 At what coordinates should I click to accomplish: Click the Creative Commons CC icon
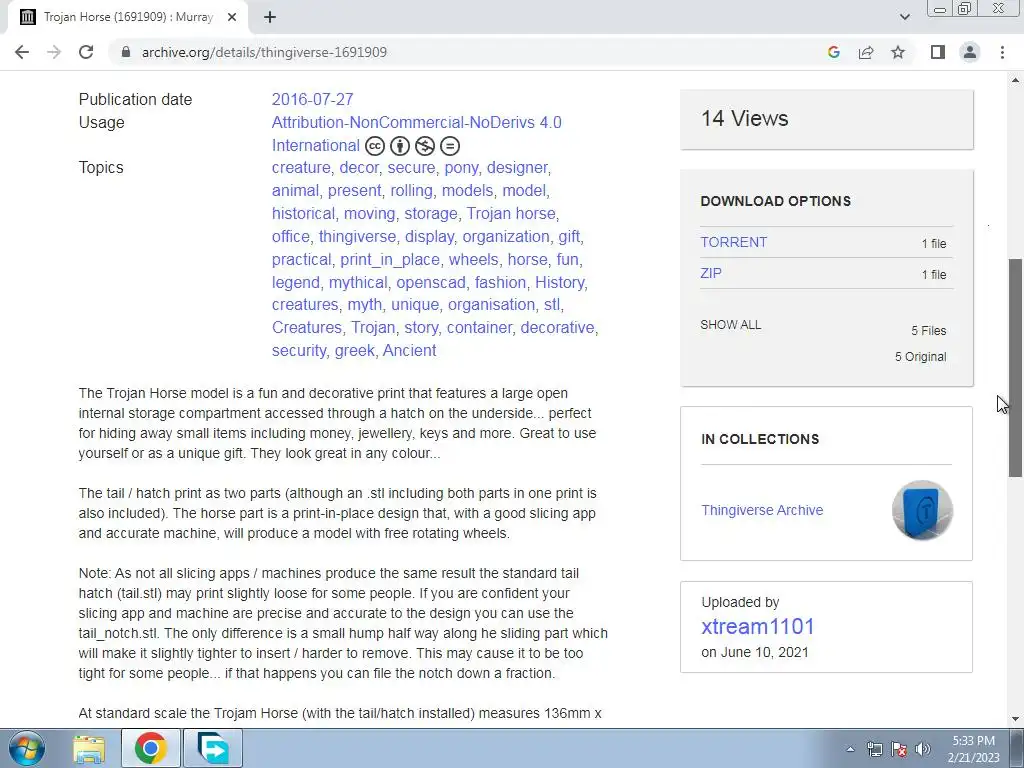pos(375,146)
